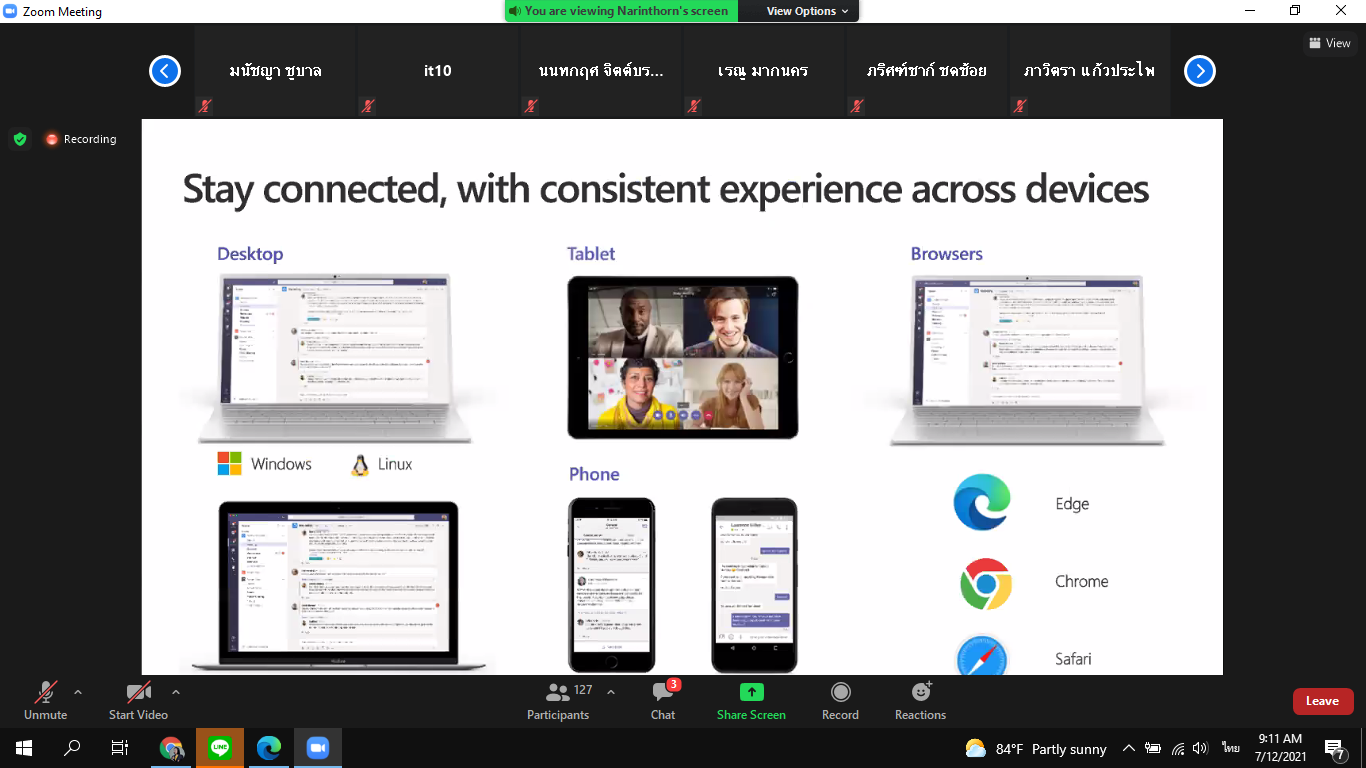
Task: Expand video options arrow beside Start Video
Action: pos(176,692)
